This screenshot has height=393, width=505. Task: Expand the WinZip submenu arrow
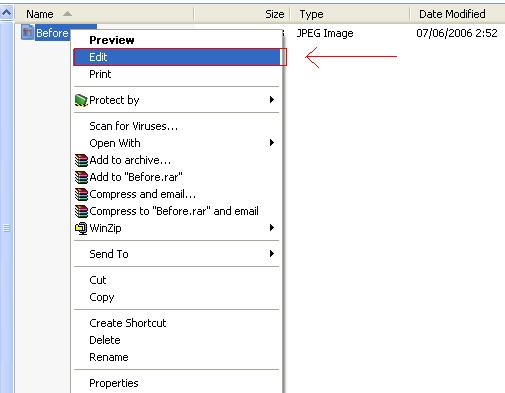(x=272, y=228)
